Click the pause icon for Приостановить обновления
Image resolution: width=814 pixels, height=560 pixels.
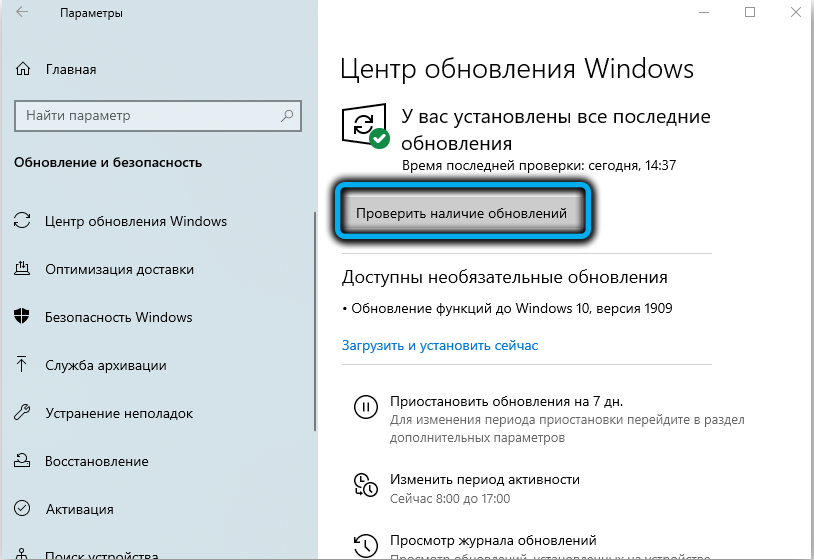[366, 406]
